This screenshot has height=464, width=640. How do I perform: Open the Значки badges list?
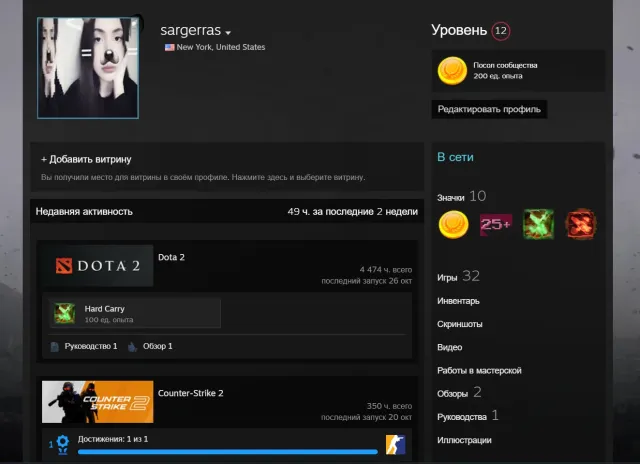[462, 197]
